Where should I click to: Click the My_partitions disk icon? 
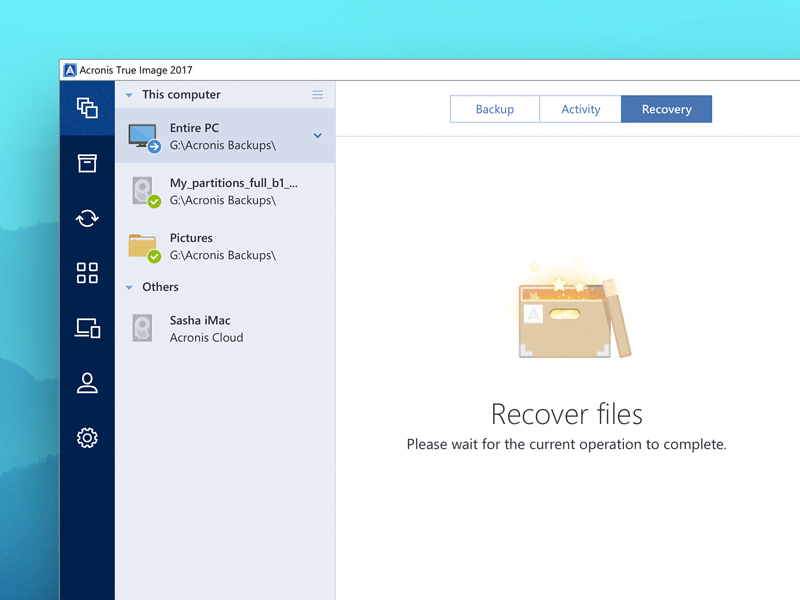[146, 192]
